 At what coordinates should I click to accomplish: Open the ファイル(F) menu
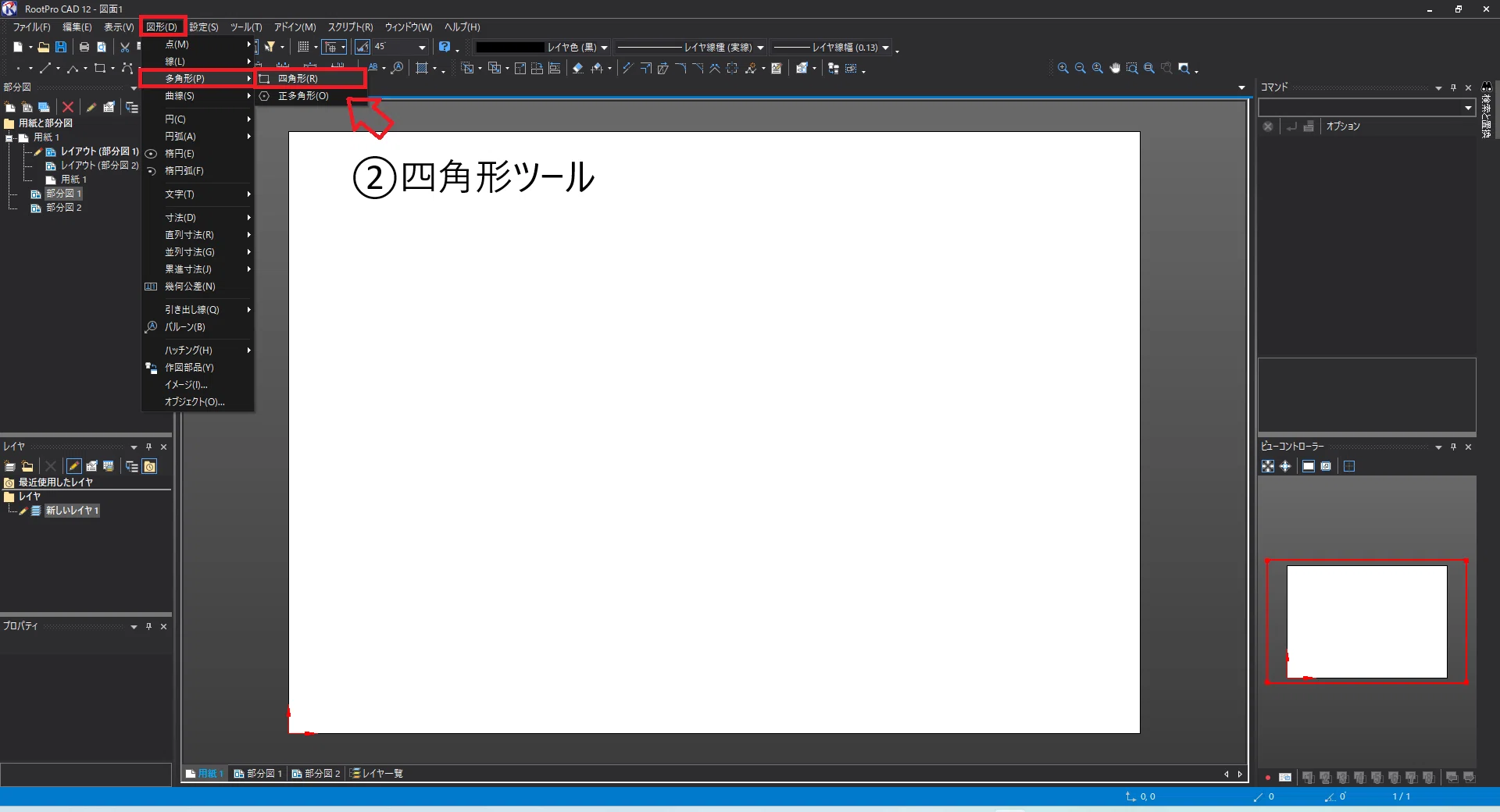pyautogui.click(x=31, y=27)
